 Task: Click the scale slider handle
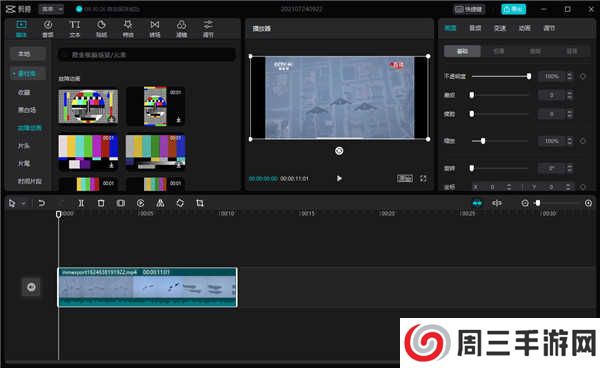tap(483, 141)
